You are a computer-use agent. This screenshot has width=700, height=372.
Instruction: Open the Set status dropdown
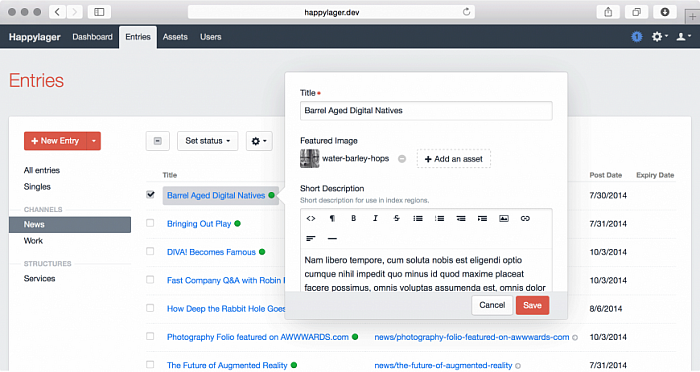tap(208, 141)
